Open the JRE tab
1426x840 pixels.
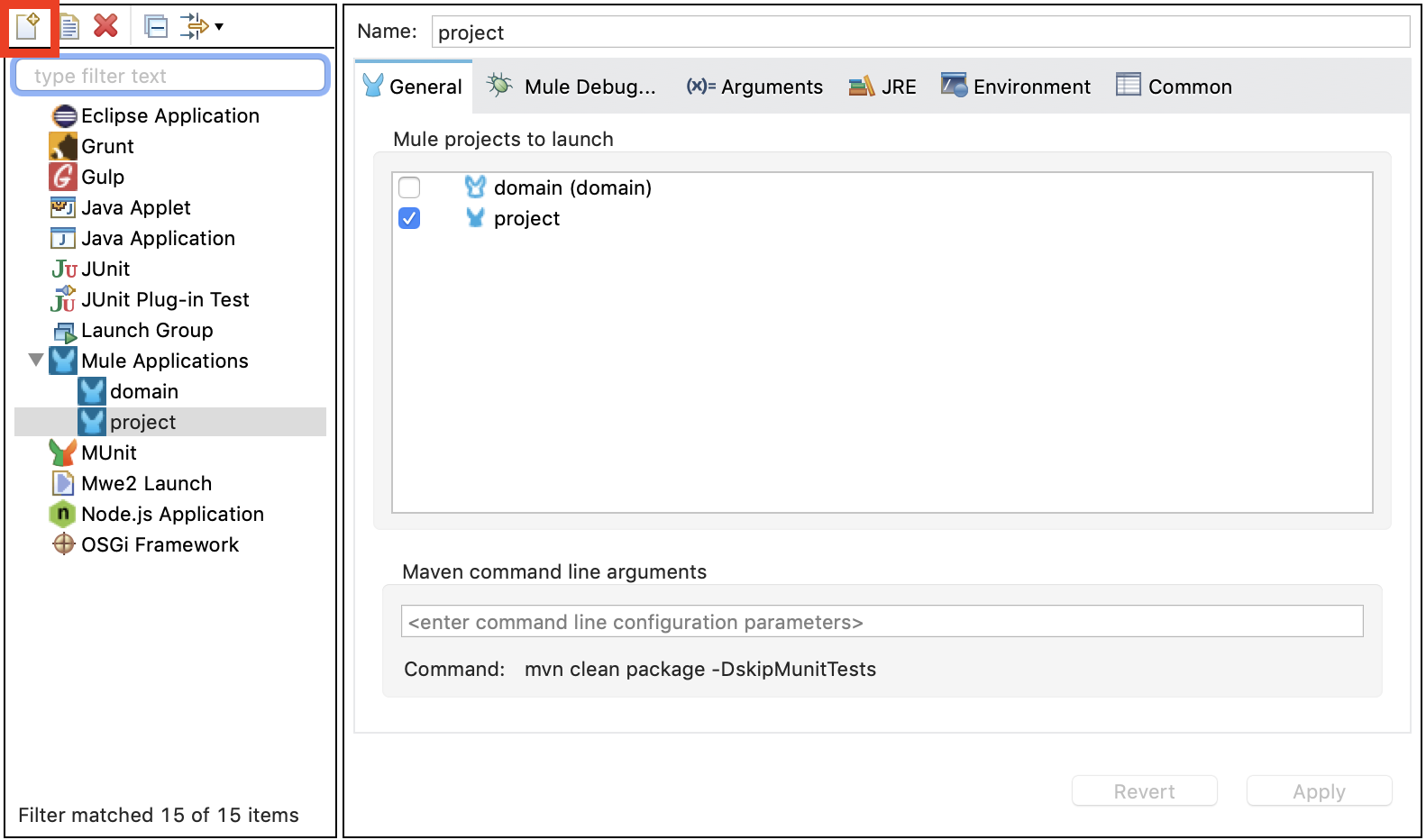coord(882,87)
